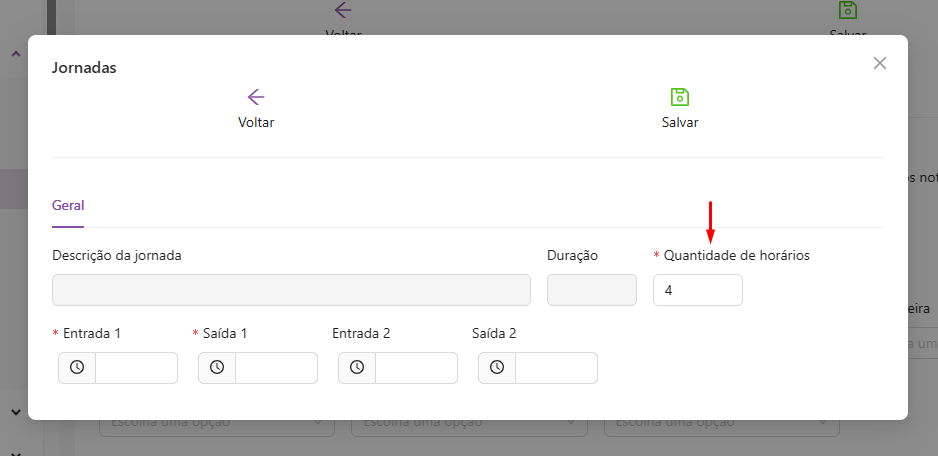Click into the Entrada 1 time input

click(136, 368)
